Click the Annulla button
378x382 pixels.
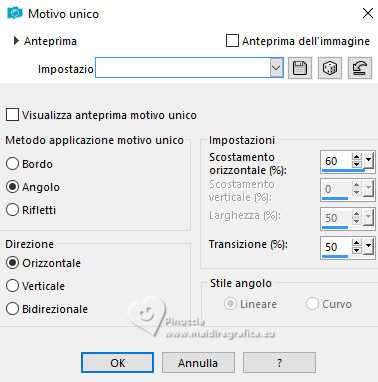(198, 363)
